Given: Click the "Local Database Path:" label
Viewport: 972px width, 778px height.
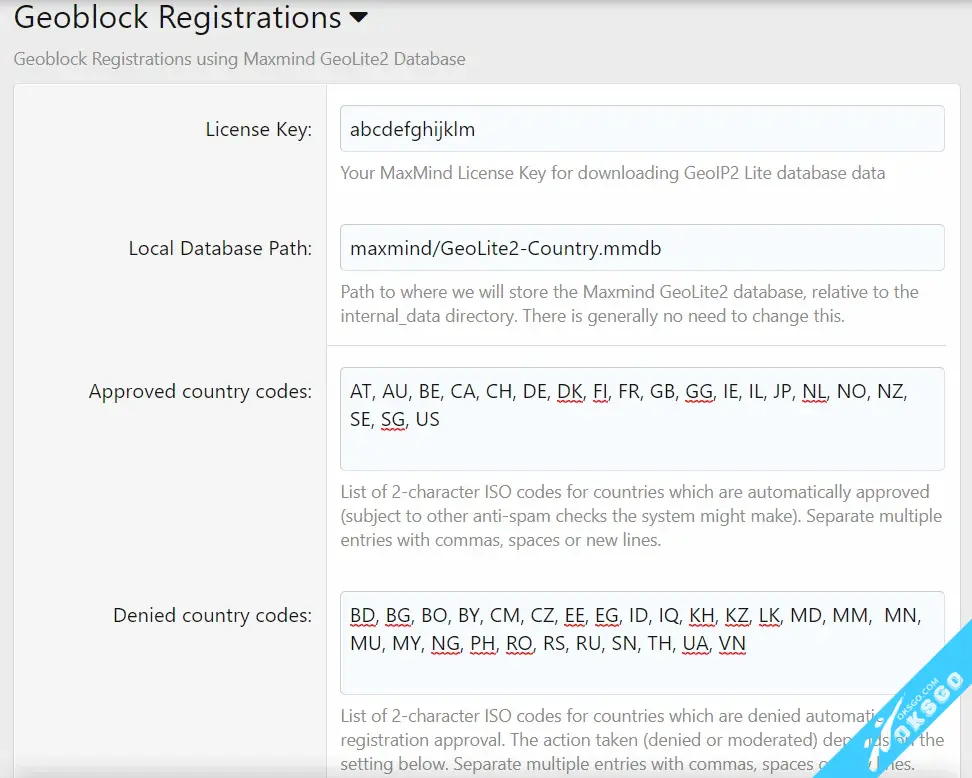Looking at the screenshot, I should coord(220,248).
